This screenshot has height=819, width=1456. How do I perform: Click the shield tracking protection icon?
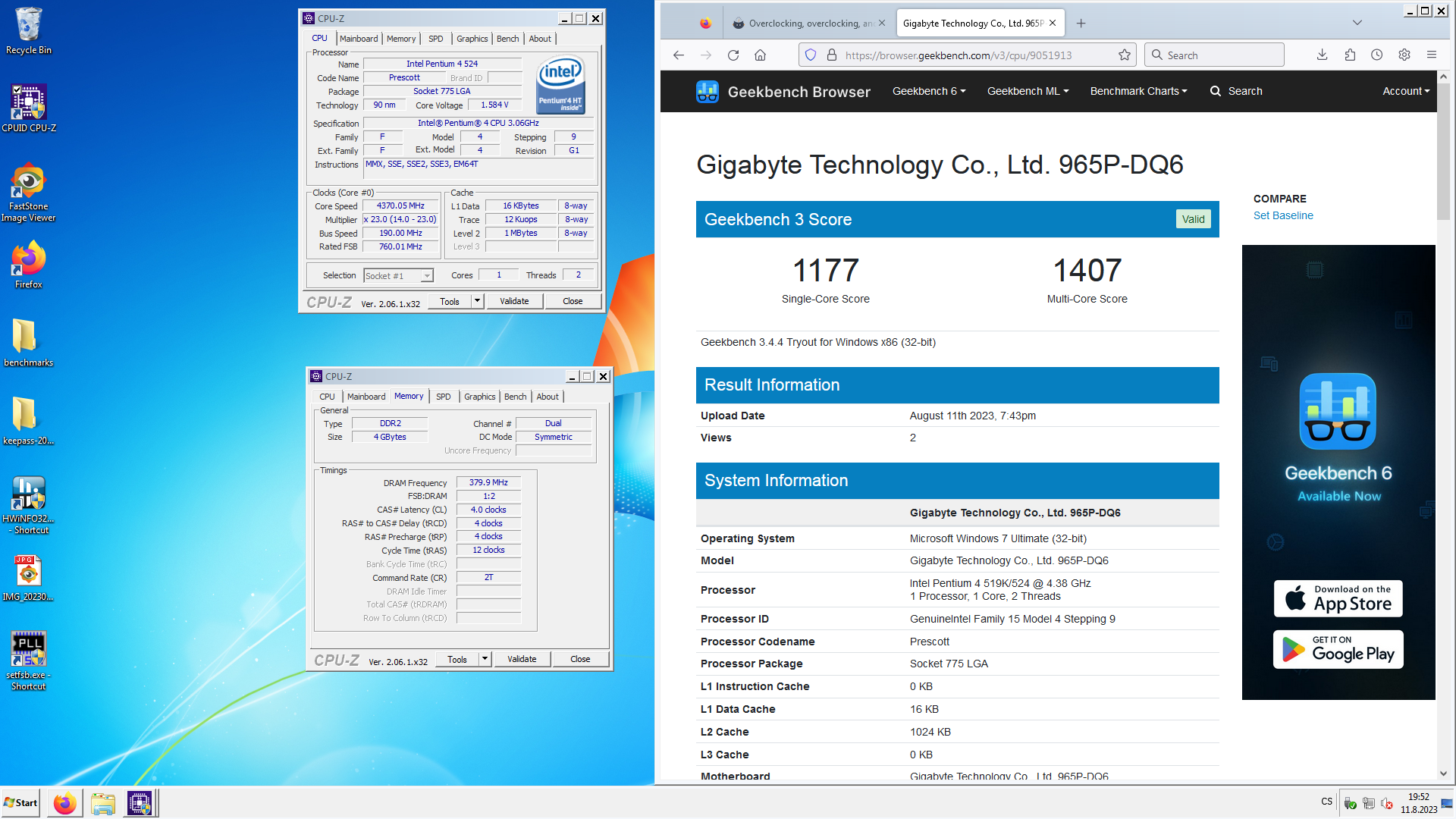coord(811,55)
